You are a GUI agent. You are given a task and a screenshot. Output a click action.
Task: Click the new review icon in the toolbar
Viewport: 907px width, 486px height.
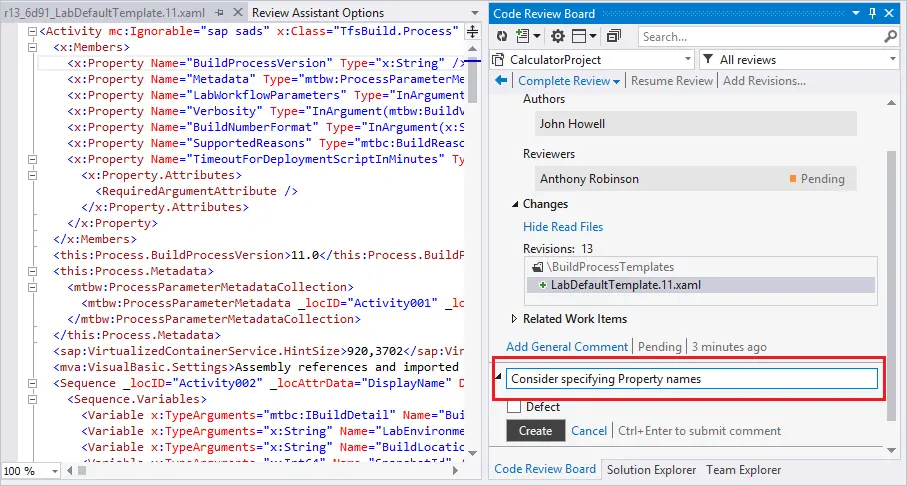[x=523, y=36]
